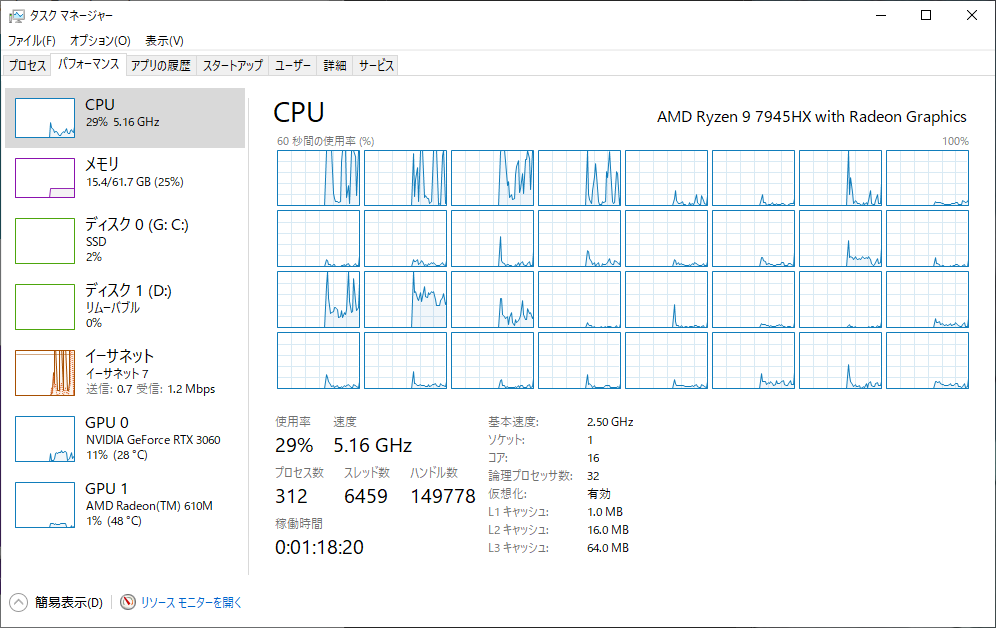Open リソース モニターを開く link
The height and width of the screenshot is (628, 996).
(x=191, y=603)
